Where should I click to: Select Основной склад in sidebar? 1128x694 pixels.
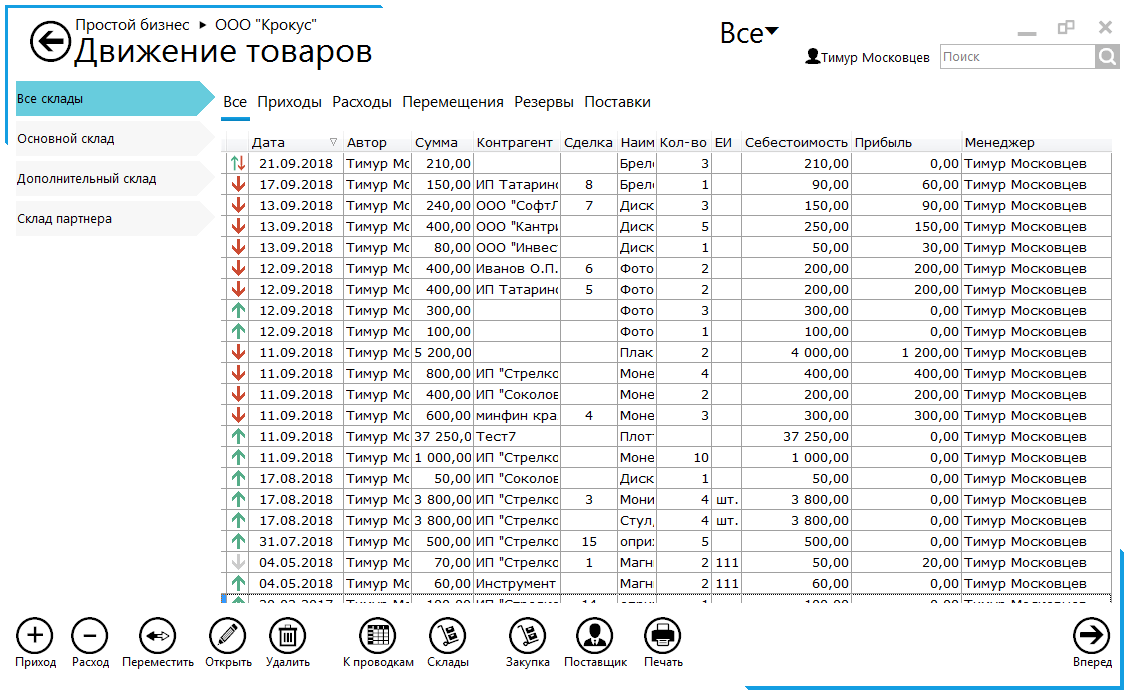(66, 139)
